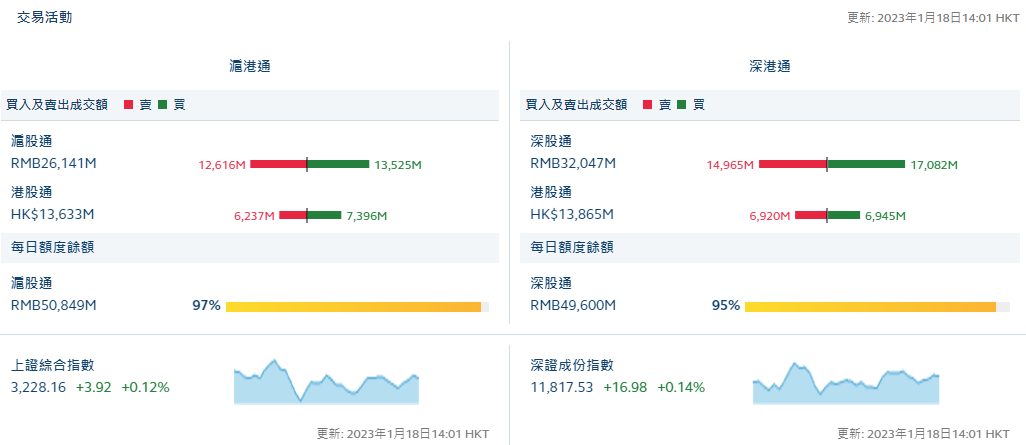Click the green buy legend swatch under 滬港通
Image resolution: width=1026 pixels, height=445 pixels.
pyautogui.click(x=162, y=104)
